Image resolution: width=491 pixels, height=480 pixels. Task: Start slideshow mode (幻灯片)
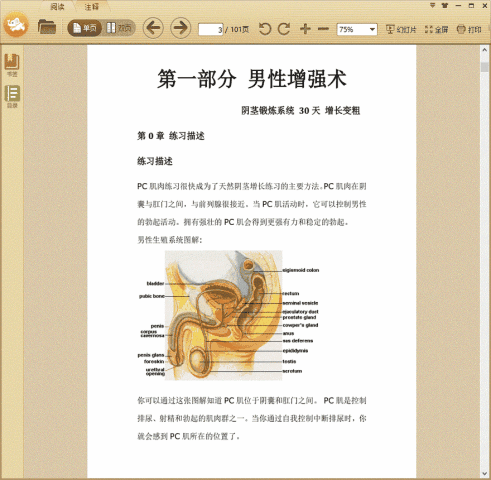pyautogui.click(x=401, y=30)
